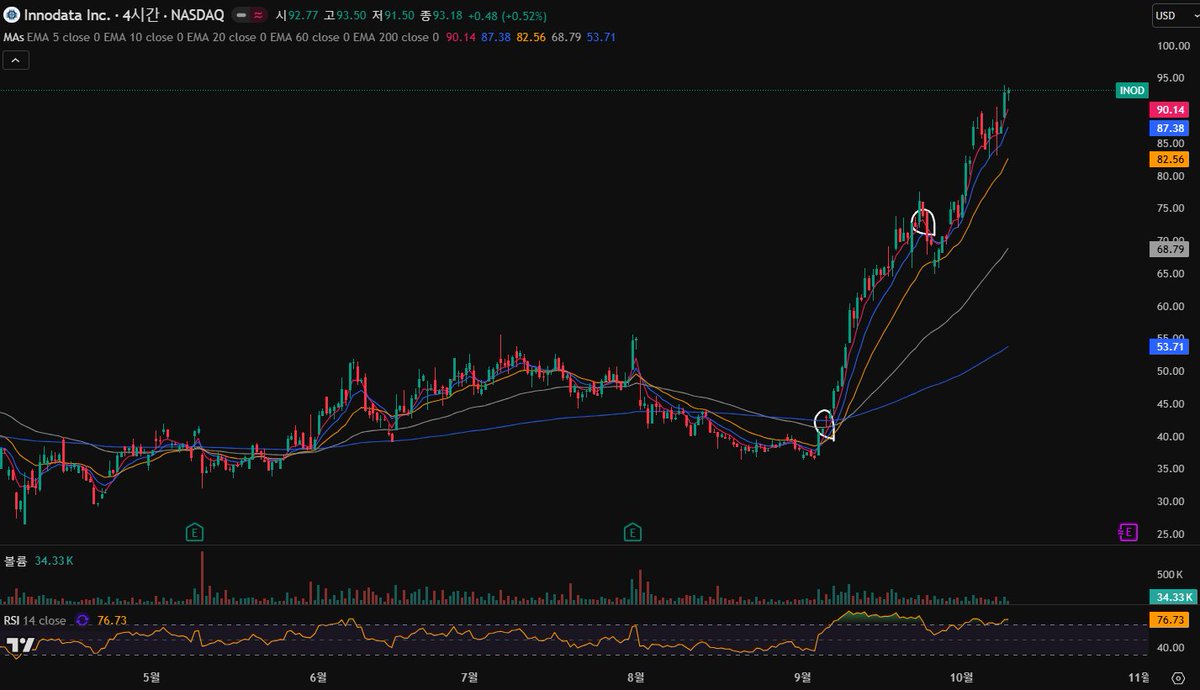Click the INOD price label on axis
Viewport: 1200px width, 690px height.
[1132, 91]
